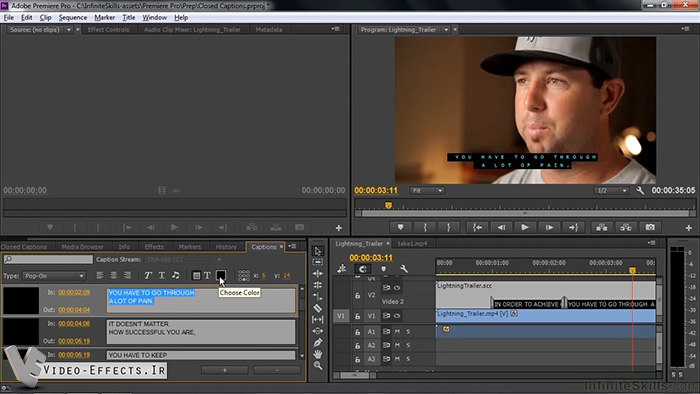Open playback resolution 1/2 dropdown
Image resolution: width=700 pixels, height=394 pixels.
tap(612, 191)
